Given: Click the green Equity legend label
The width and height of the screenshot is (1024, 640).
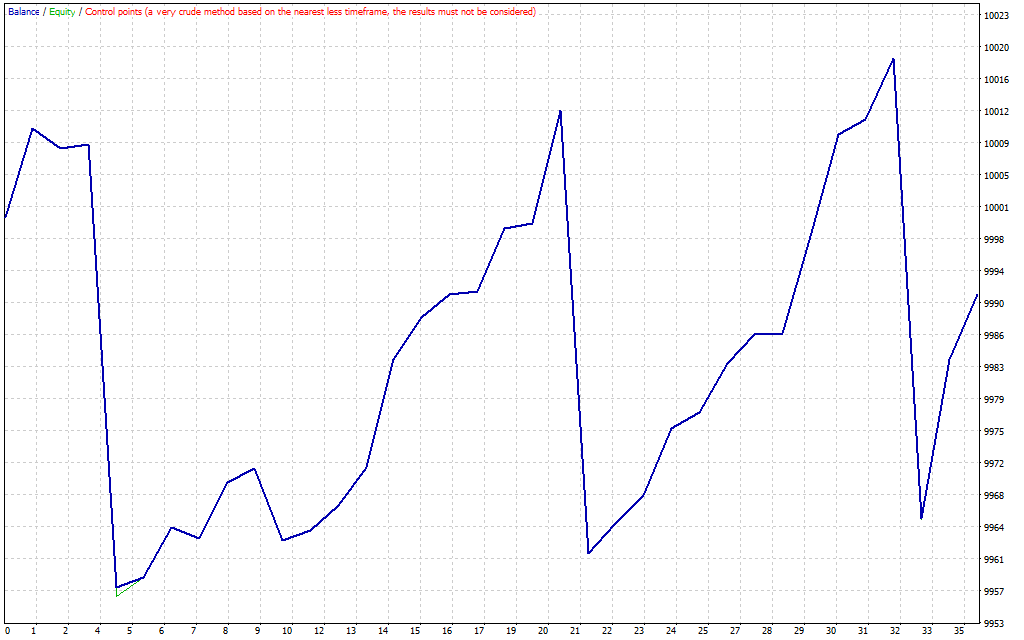Looking at the screenshot, I should click(62, 12).
